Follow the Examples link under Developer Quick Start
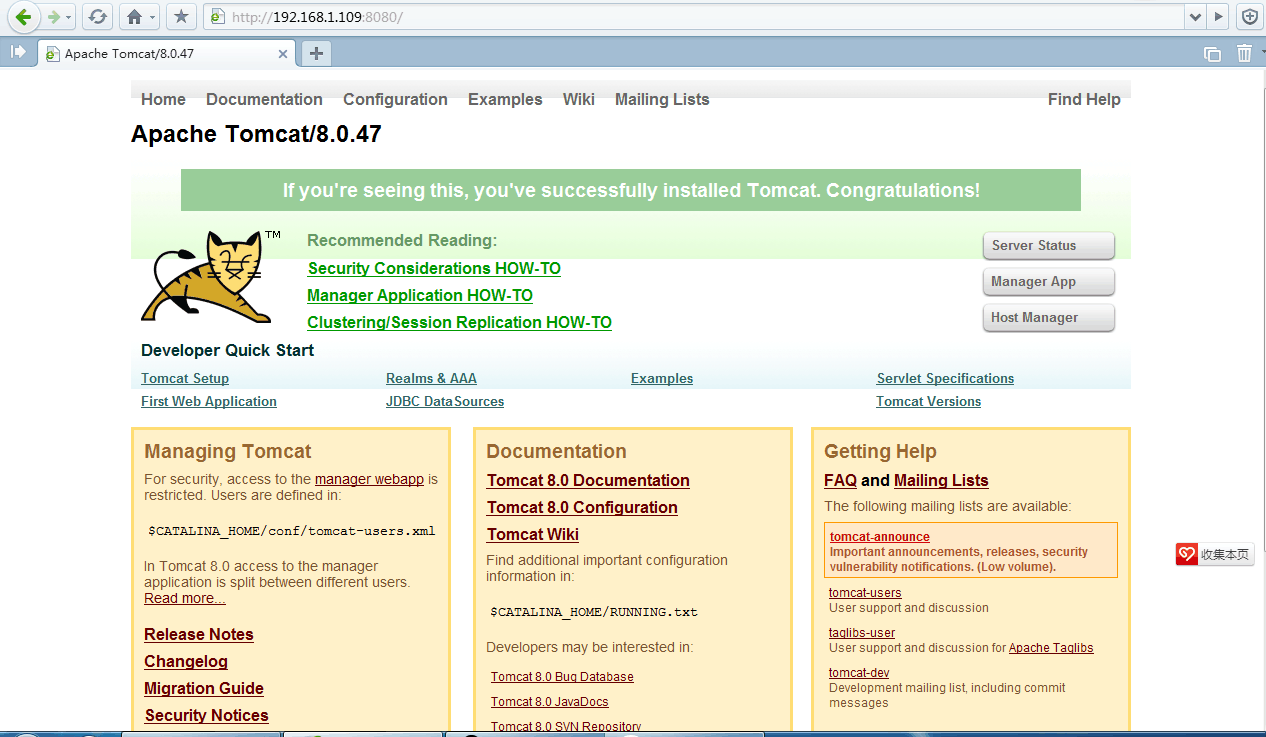Screen dimensions: 1266x737 (x=662, y=378)
